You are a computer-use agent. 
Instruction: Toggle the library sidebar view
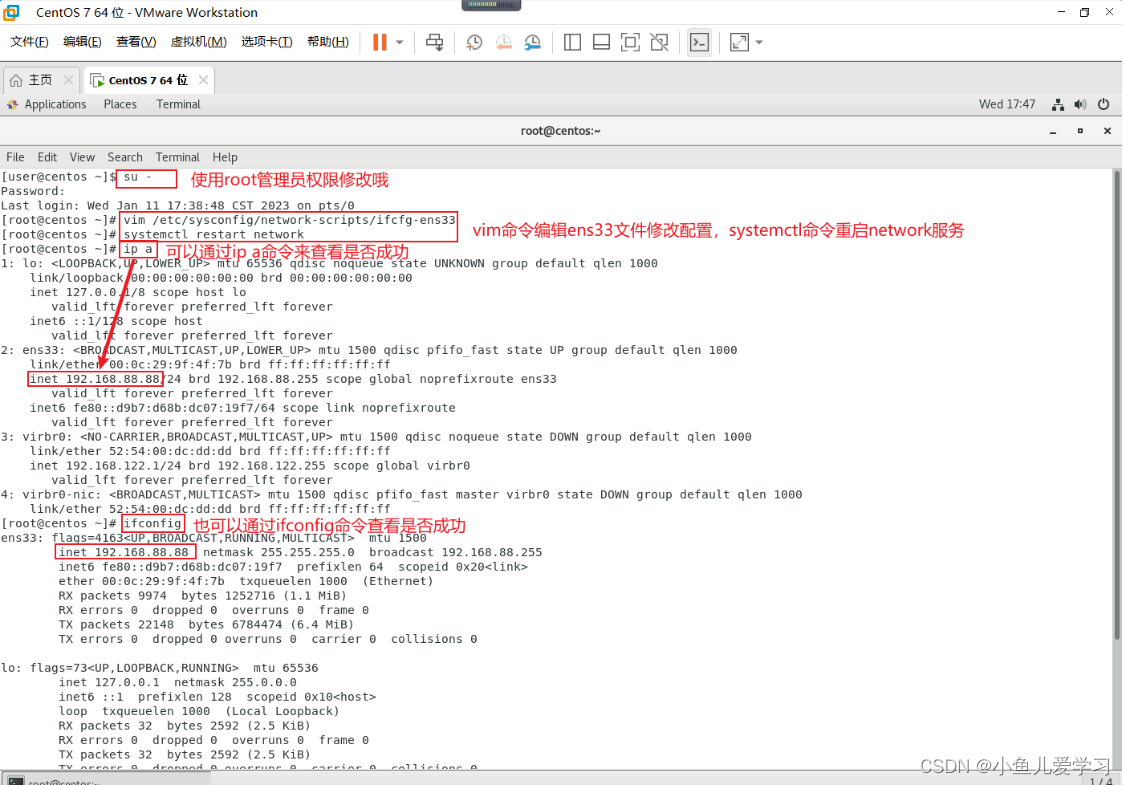572,42
